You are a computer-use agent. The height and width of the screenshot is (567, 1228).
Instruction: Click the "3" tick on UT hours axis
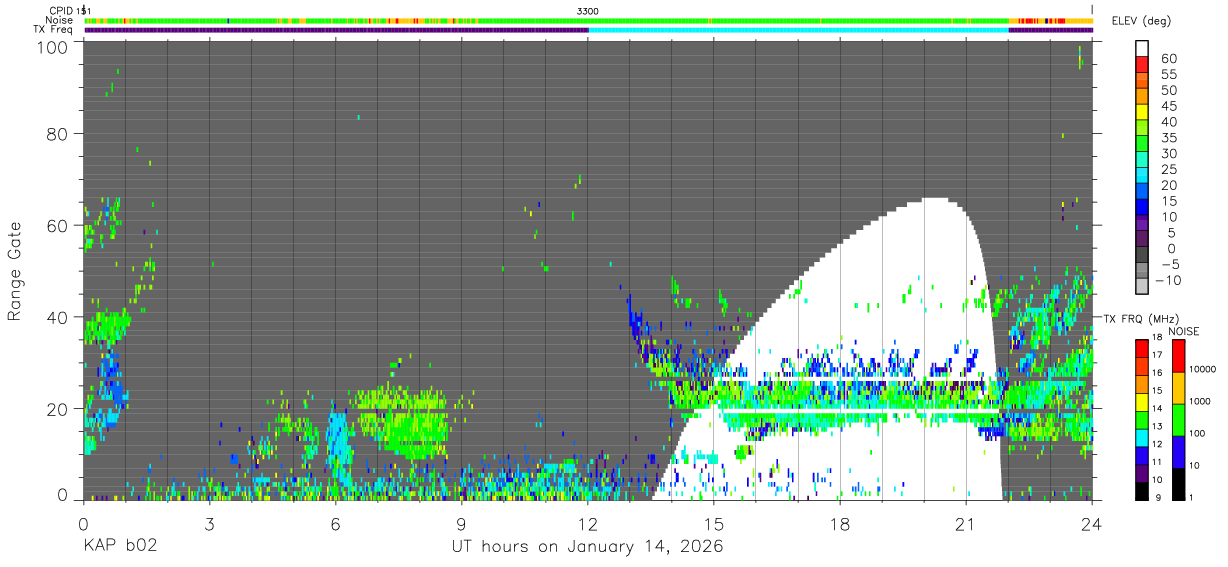209,523
